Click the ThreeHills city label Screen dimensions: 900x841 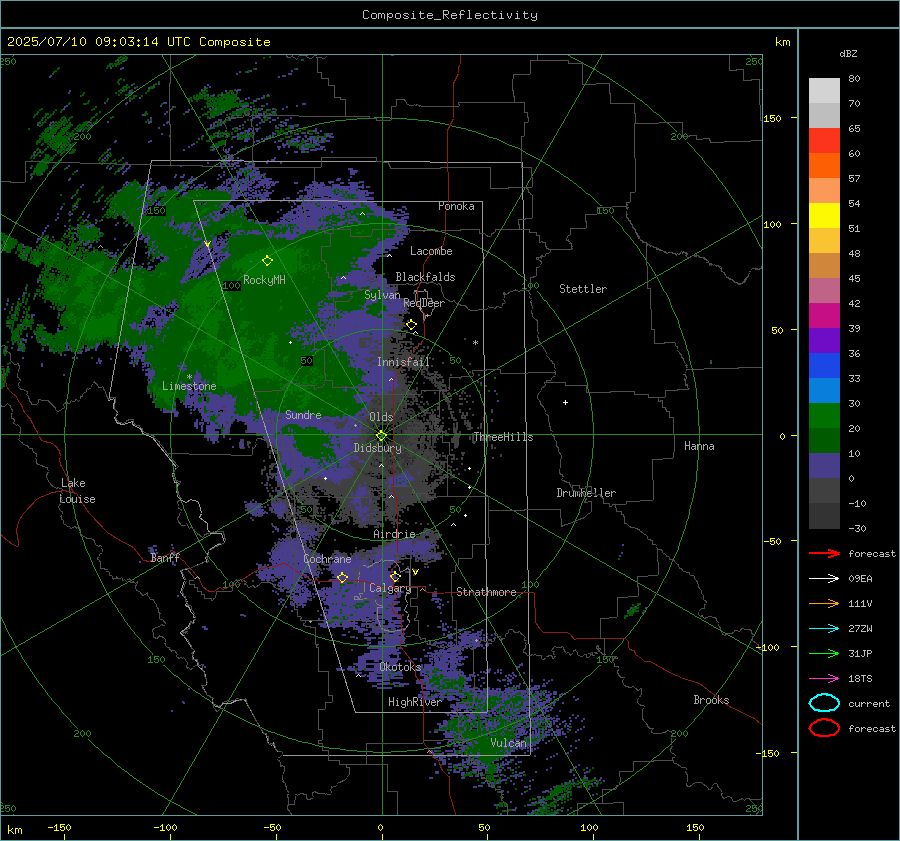503,437
